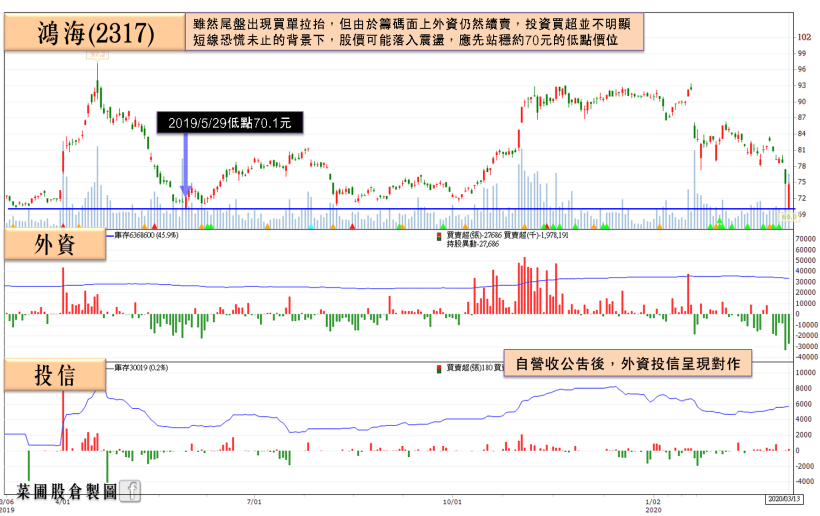Screen dimensions: 820x516
Task: Click the -2000 value on the 投信 axis
Action: pyautogui.click(x=804, y=466)
